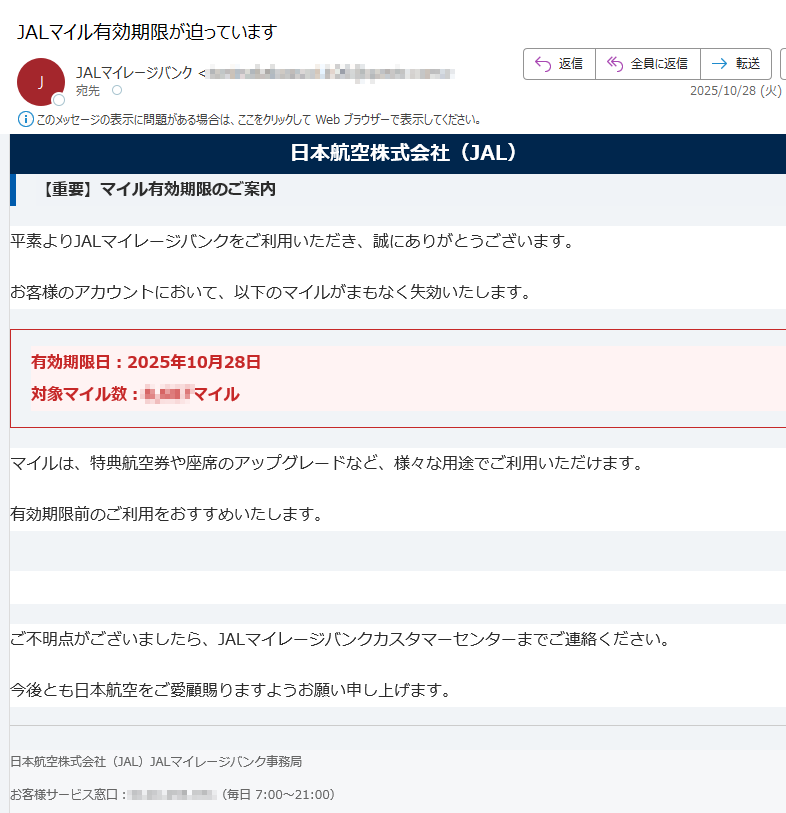Click the recipient presence circle next to 宛先

[117, 90]
